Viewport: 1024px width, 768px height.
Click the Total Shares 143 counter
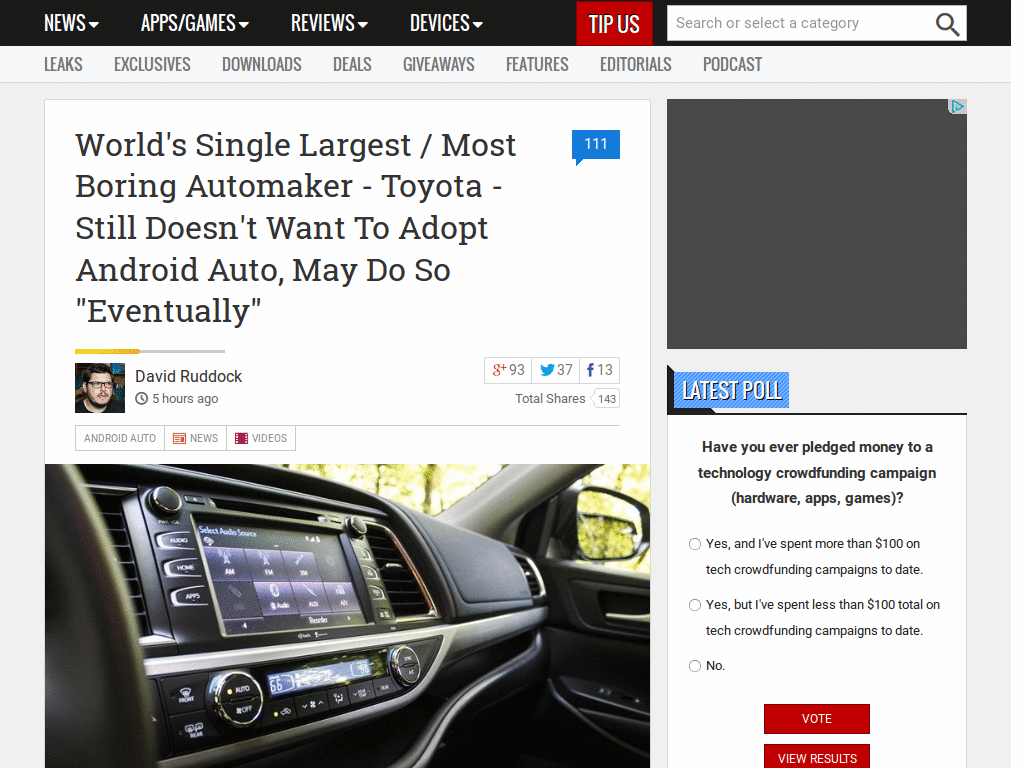point(567,399)
